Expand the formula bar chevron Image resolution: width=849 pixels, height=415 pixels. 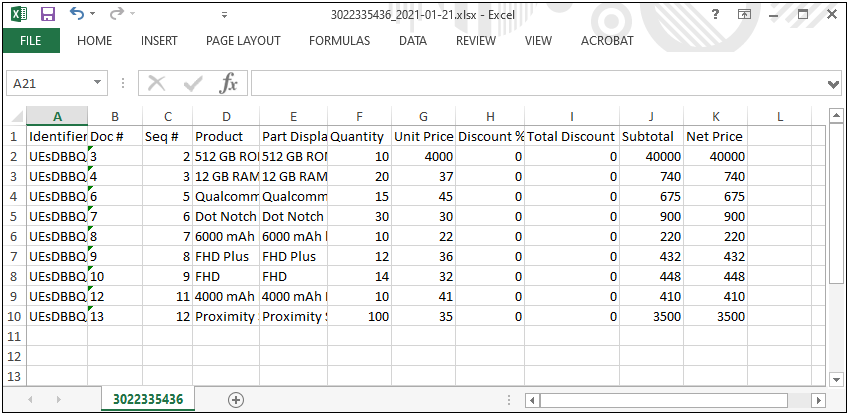click(x=834, y=83)
